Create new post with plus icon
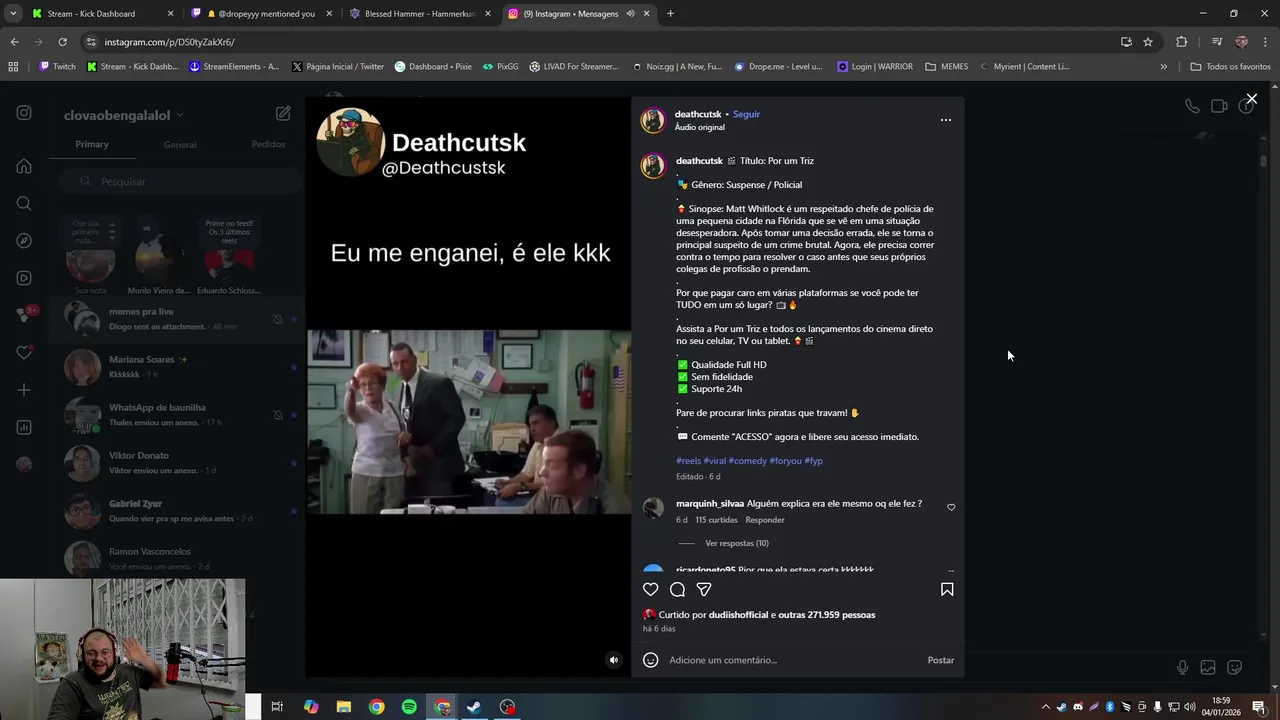1280x720 pixels. tap(24, 390)
